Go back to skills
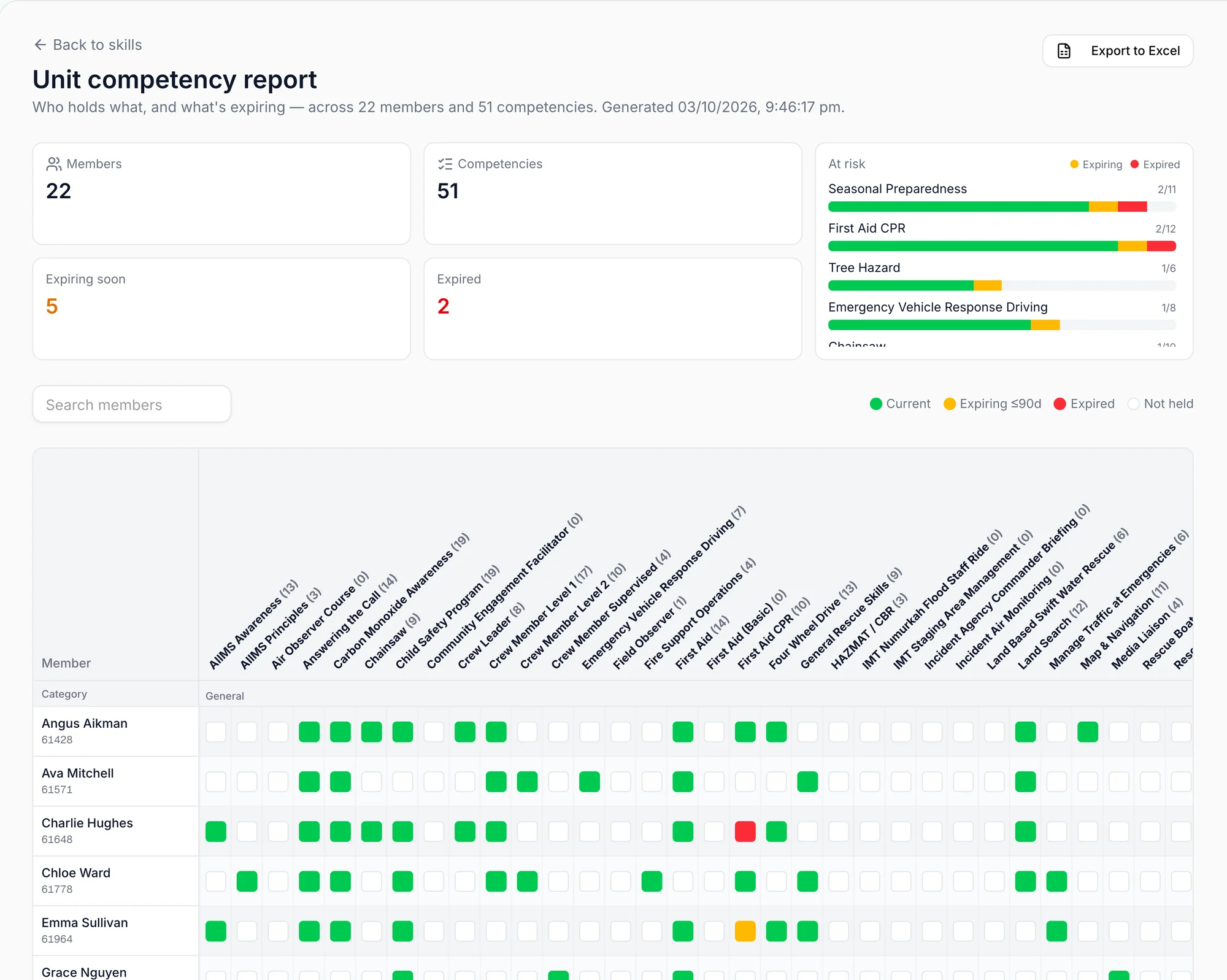Screen dimensions: 1227x980 pyautogui.click(x=88, y=45)
